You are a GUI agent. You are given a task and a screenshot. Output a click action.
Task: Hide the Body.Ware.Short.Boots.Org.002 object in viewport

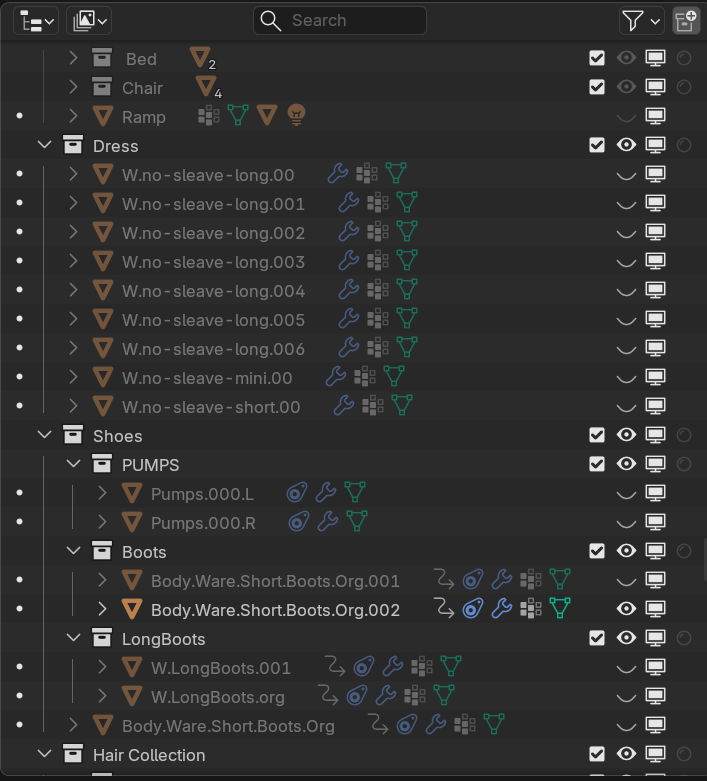pyautogui.click(x=627, y=610)
